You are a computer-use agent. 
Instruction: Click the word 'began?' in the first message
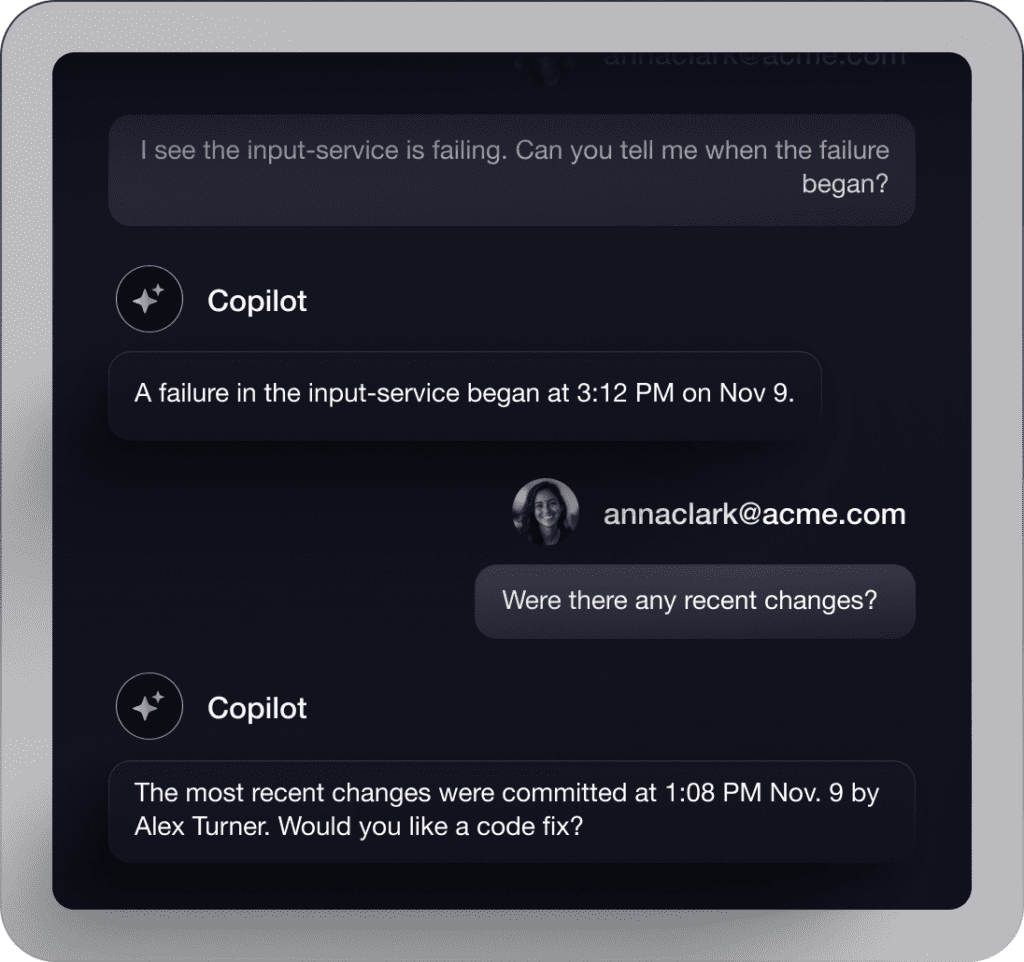tap(845, 184)
